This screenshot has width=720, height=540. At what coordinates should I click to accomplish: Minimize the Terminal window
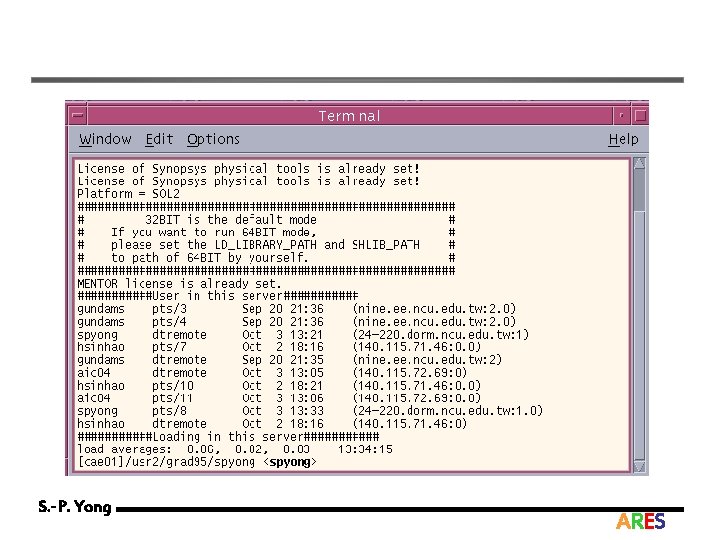(x=621, y=116)
